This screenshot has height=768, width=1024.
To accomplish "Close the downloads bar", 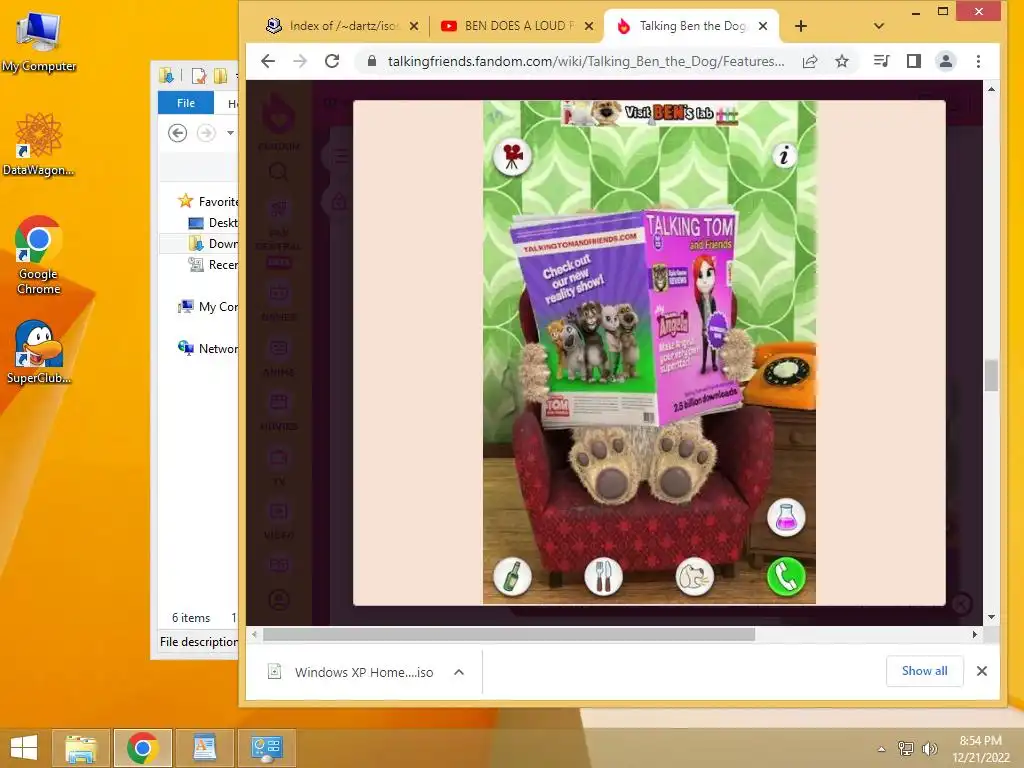I will pyautogui.click(x=982, y=671).
